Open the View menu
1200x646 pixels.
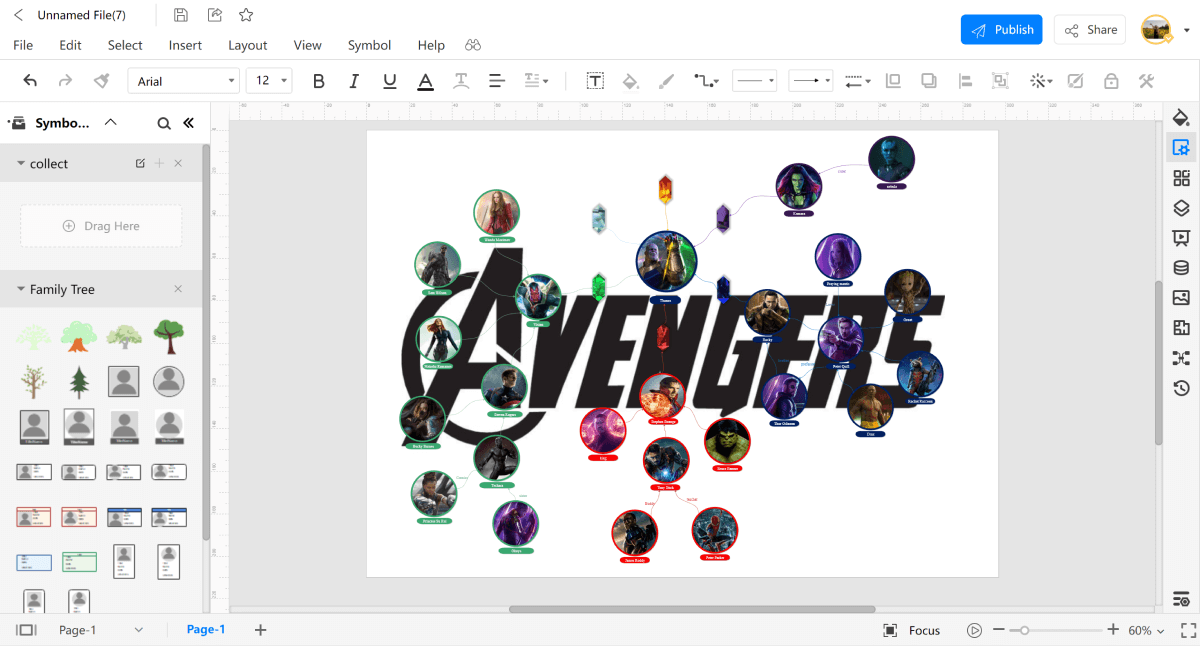pyautogui.click(x=308, y=45)
